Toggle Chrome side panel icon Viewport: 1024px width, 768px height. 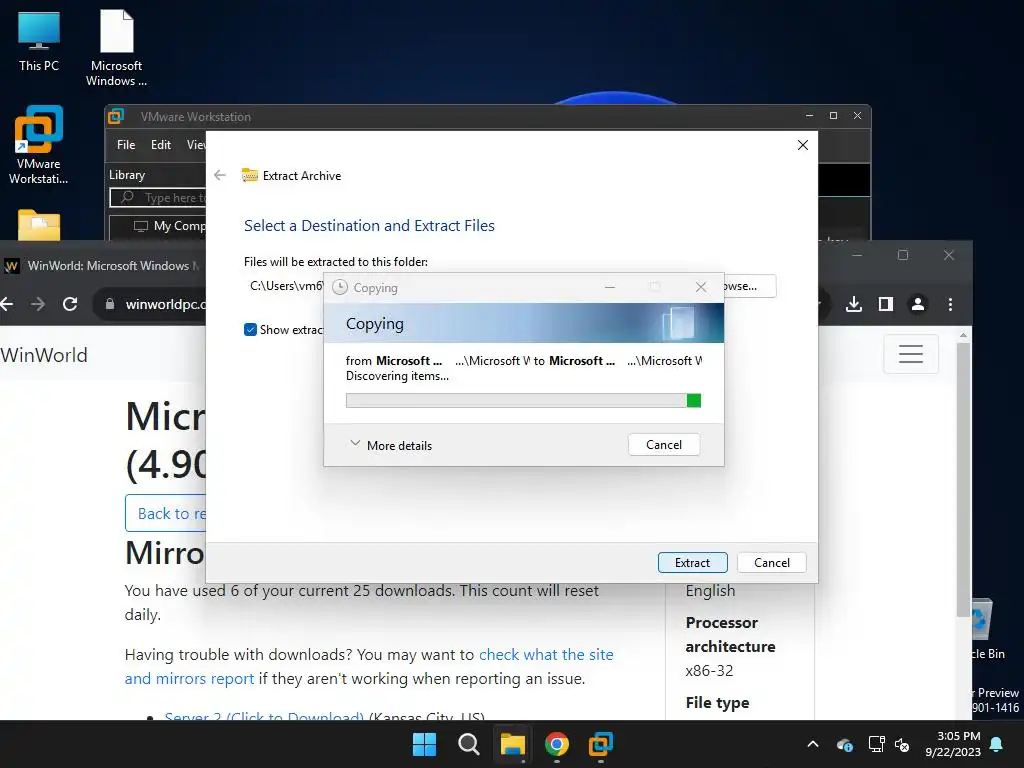tap(886, 304)
